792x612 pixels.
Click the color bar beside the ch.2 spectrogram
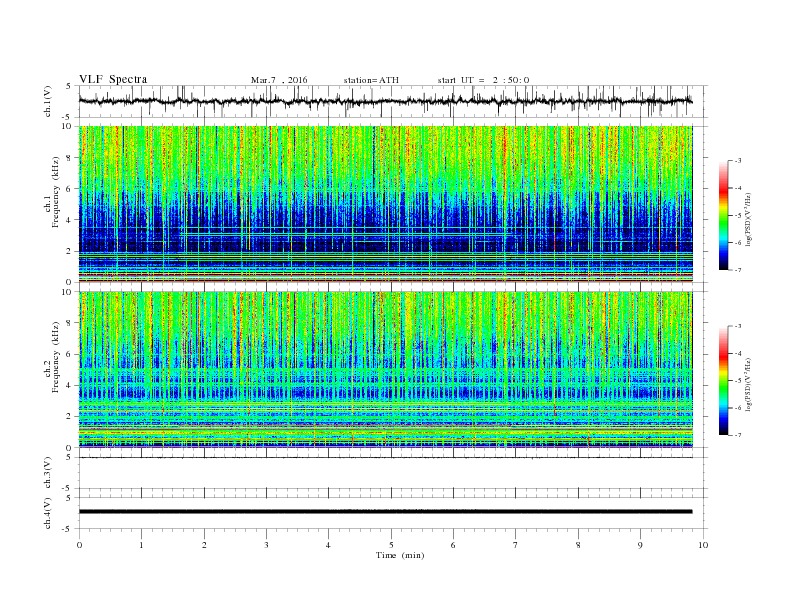tap(723, 380)
